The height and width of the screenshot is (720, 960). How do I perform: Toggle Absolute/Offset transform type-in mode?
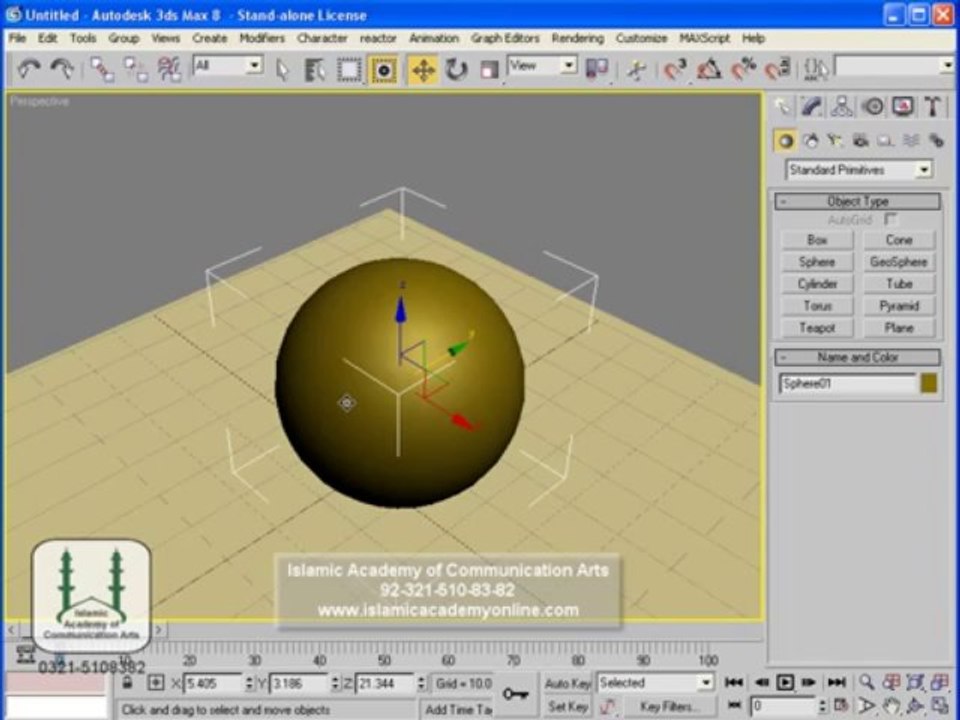pyautogui.click(x=156, y=683)
